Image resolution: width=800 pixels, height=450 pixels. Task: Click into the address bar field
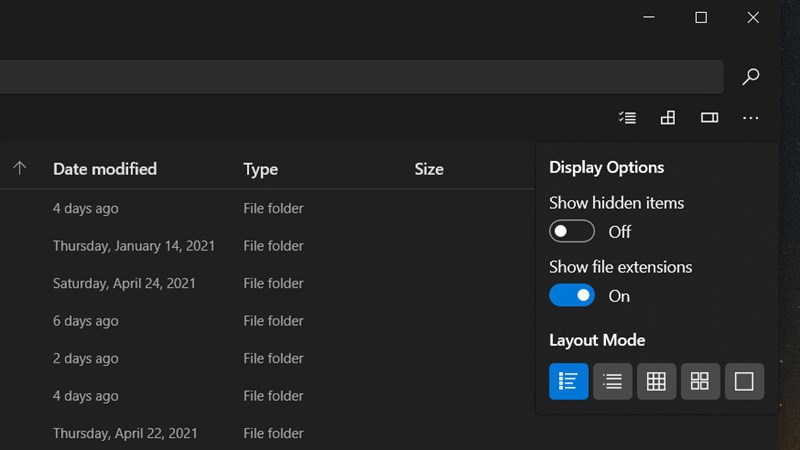coord(362,77)
